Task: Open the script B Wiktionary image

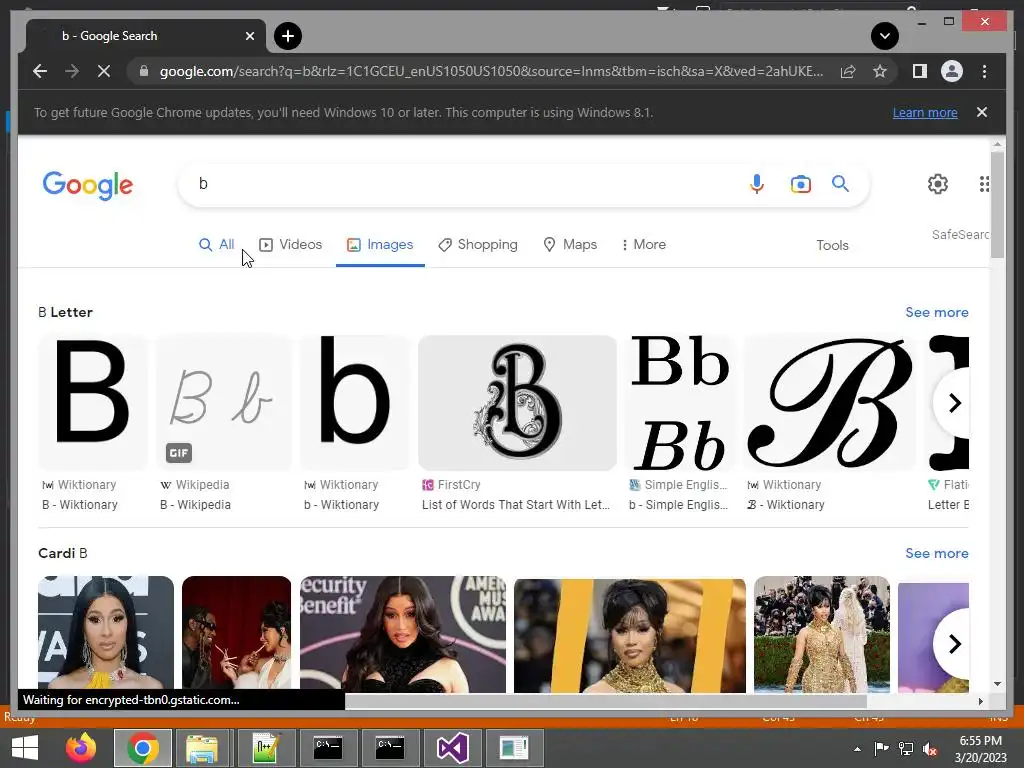Action: (829, 403)
